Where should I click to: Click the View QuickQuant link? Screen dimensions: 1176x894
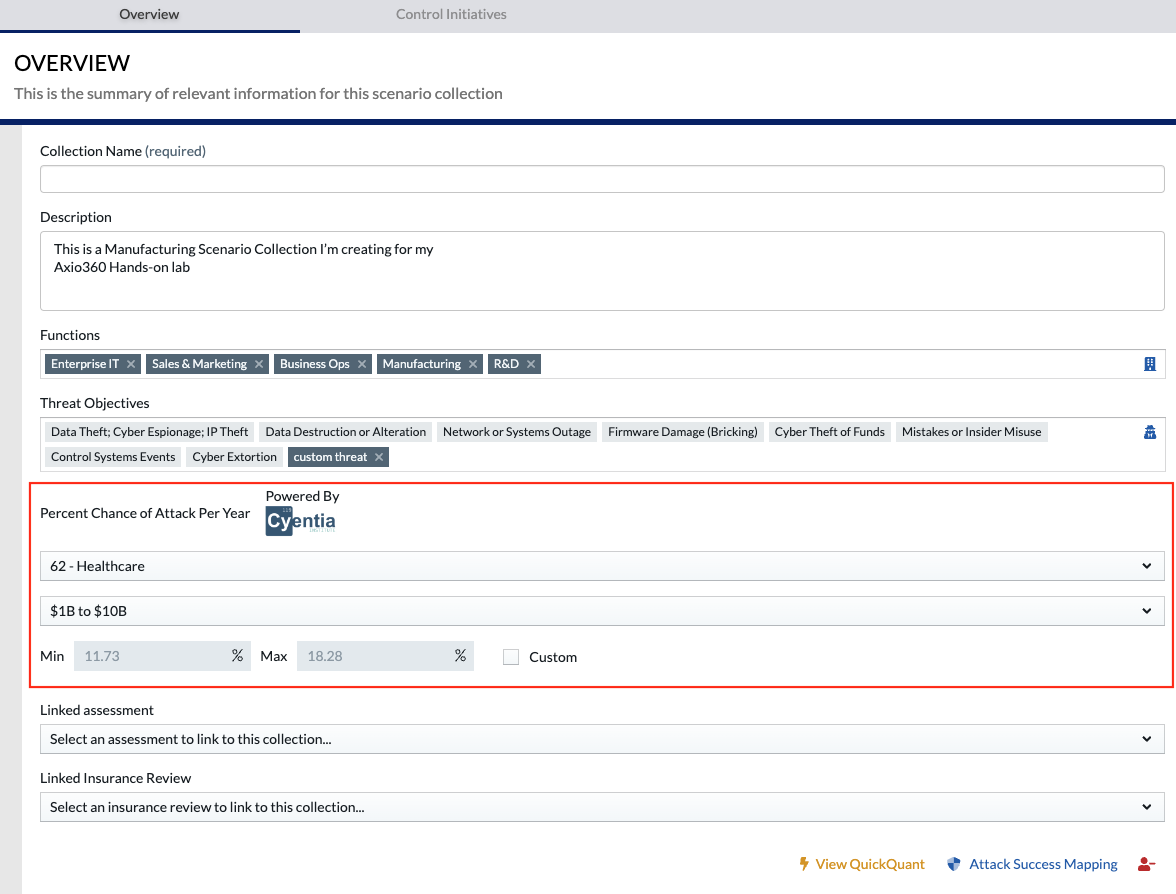point(862,864)
